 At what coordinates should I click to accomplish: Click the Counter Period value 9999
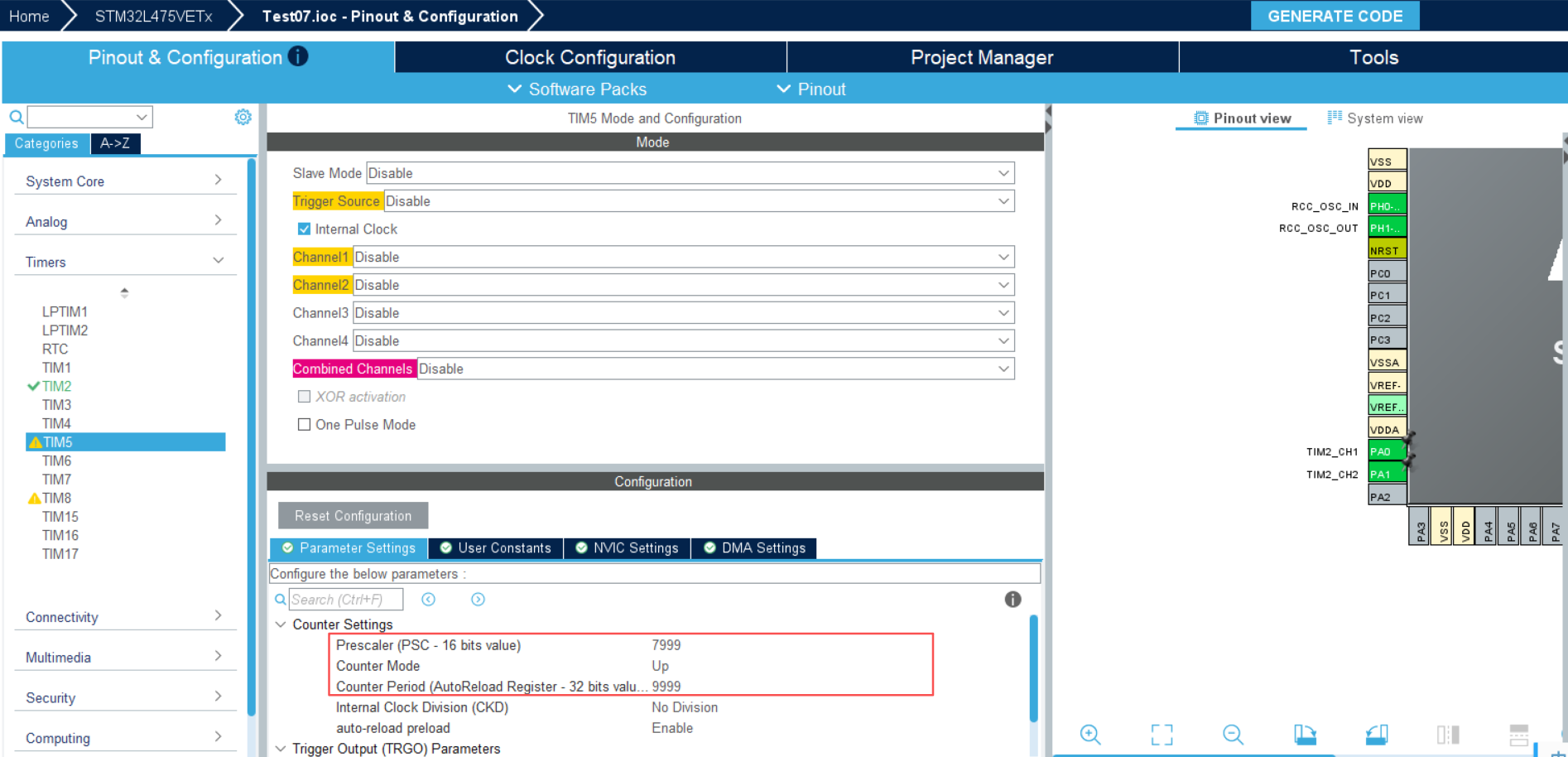tap(666, 687)
